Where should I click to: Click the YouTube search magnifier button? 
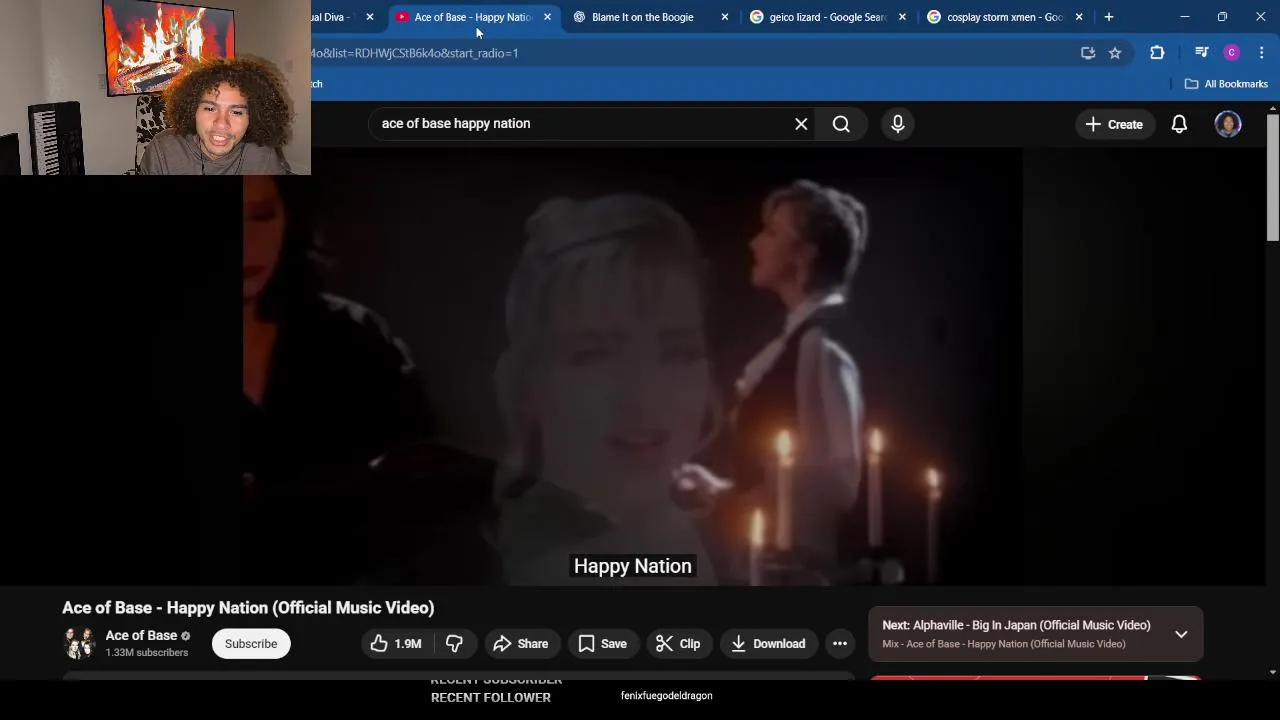[x=841, y=124]
